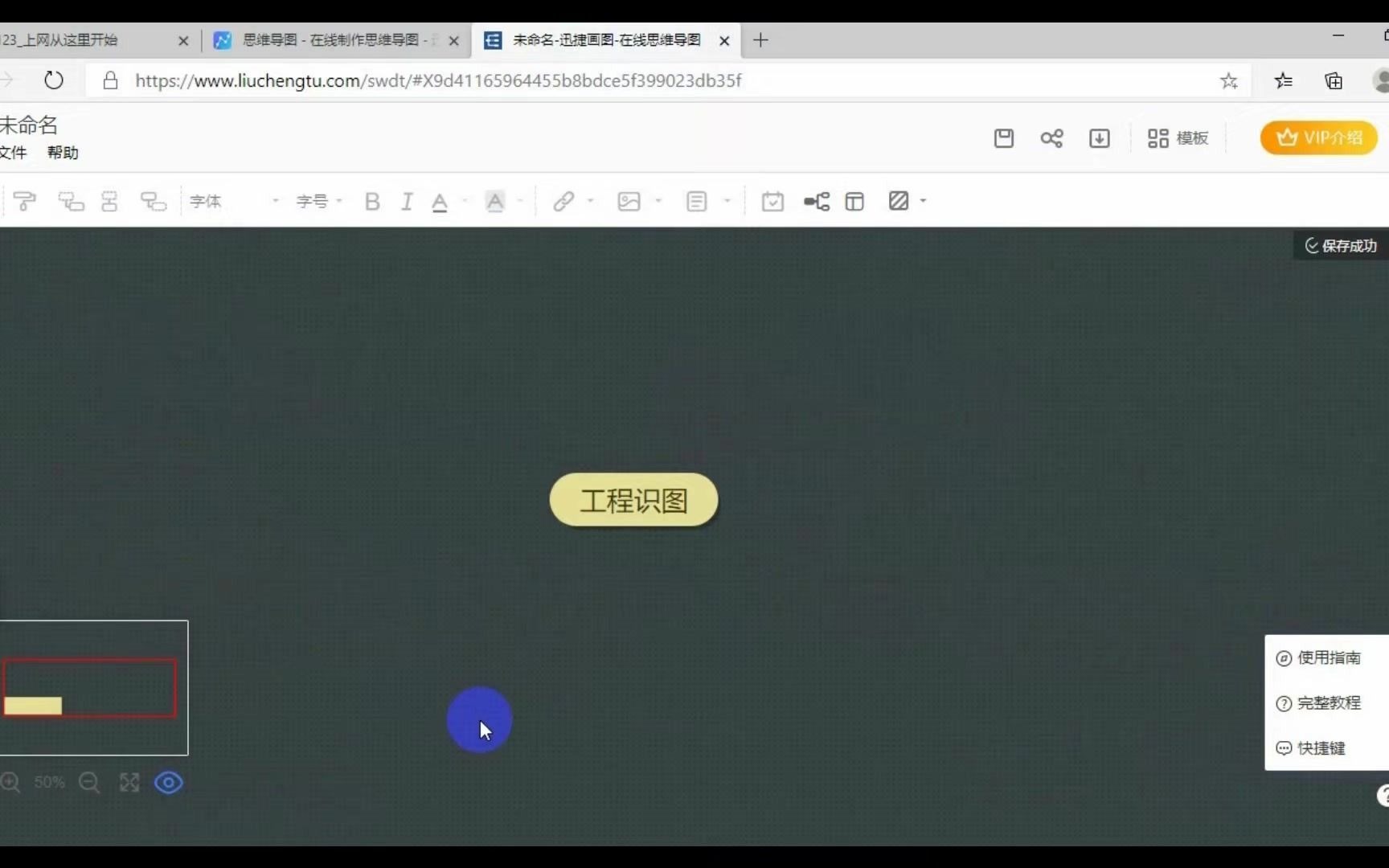
Task: Share the mind map via share icon
Action: (1051, 138)
